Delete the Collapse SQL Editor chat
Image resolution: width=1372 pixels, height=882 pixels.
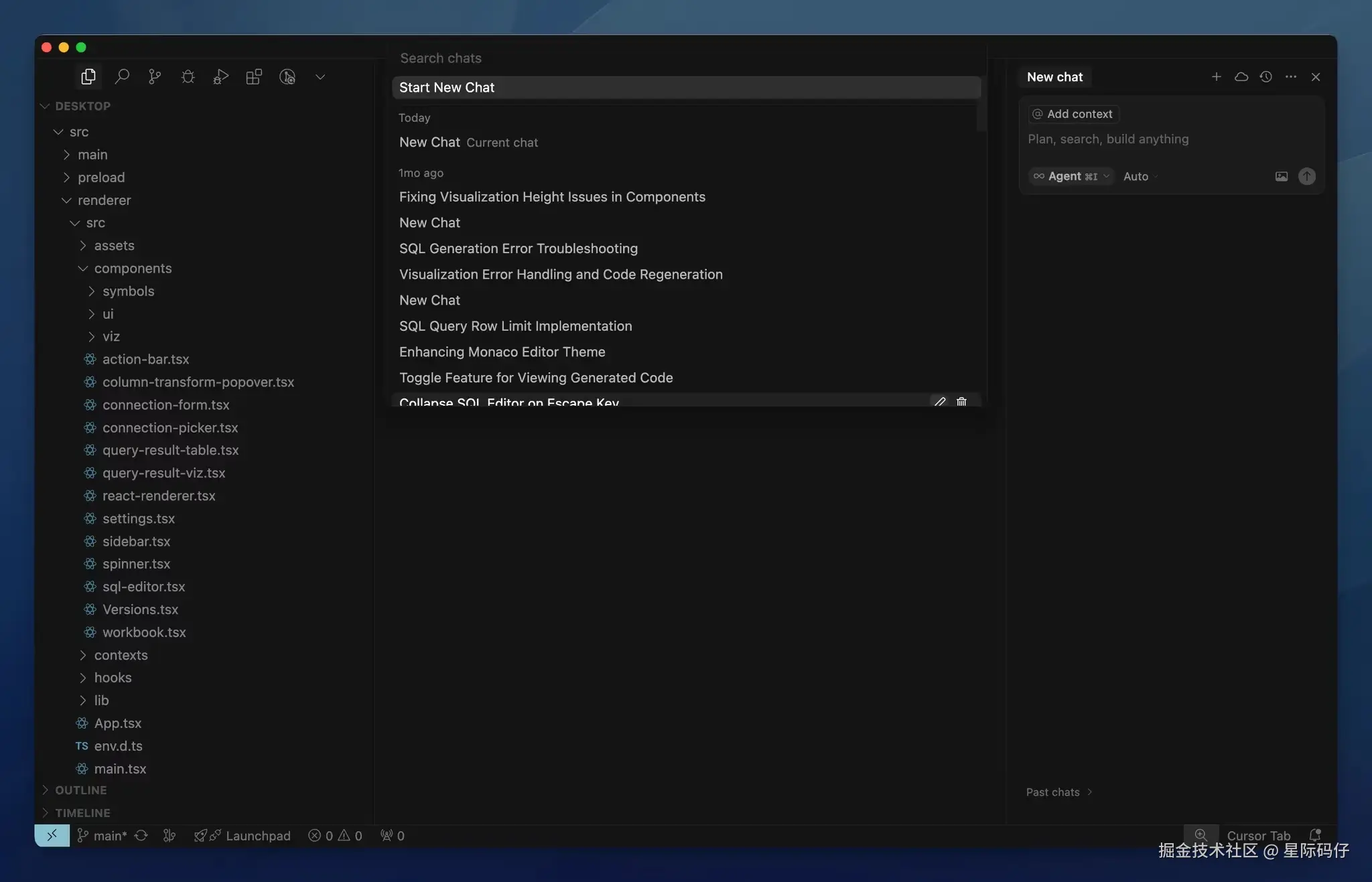pyautogui.click(x=961, y=402)
